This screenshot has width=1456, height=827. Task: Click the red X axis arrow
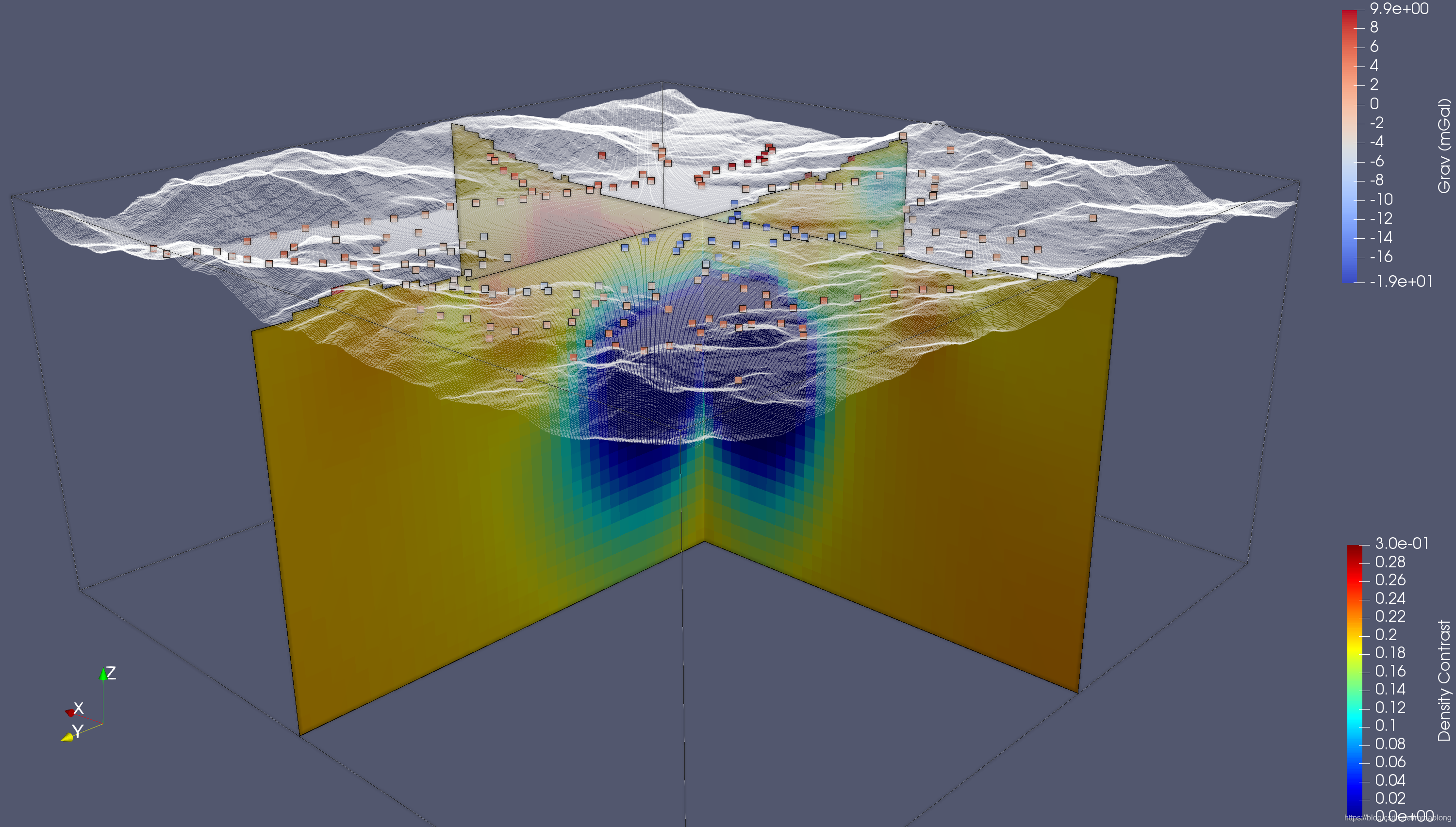click(x=70, y=712)
